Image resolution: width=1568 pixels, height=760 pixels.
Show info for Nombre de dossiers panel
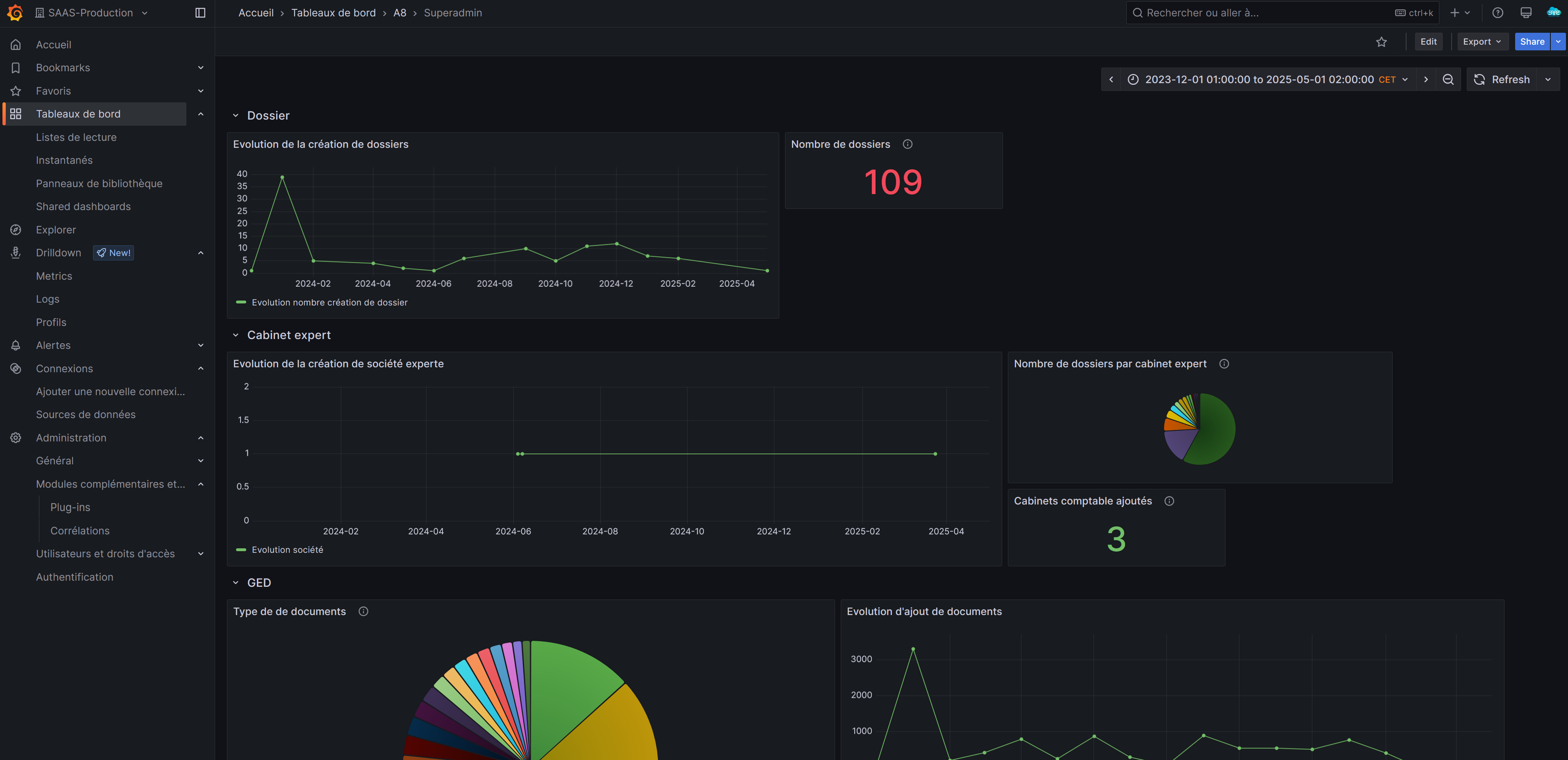tap(907, 144)
